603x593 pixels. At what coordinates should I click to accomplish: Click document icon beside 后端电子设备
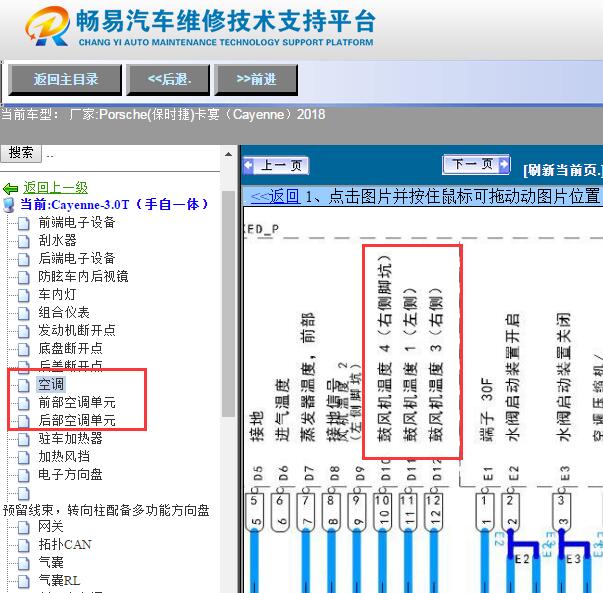23,260
